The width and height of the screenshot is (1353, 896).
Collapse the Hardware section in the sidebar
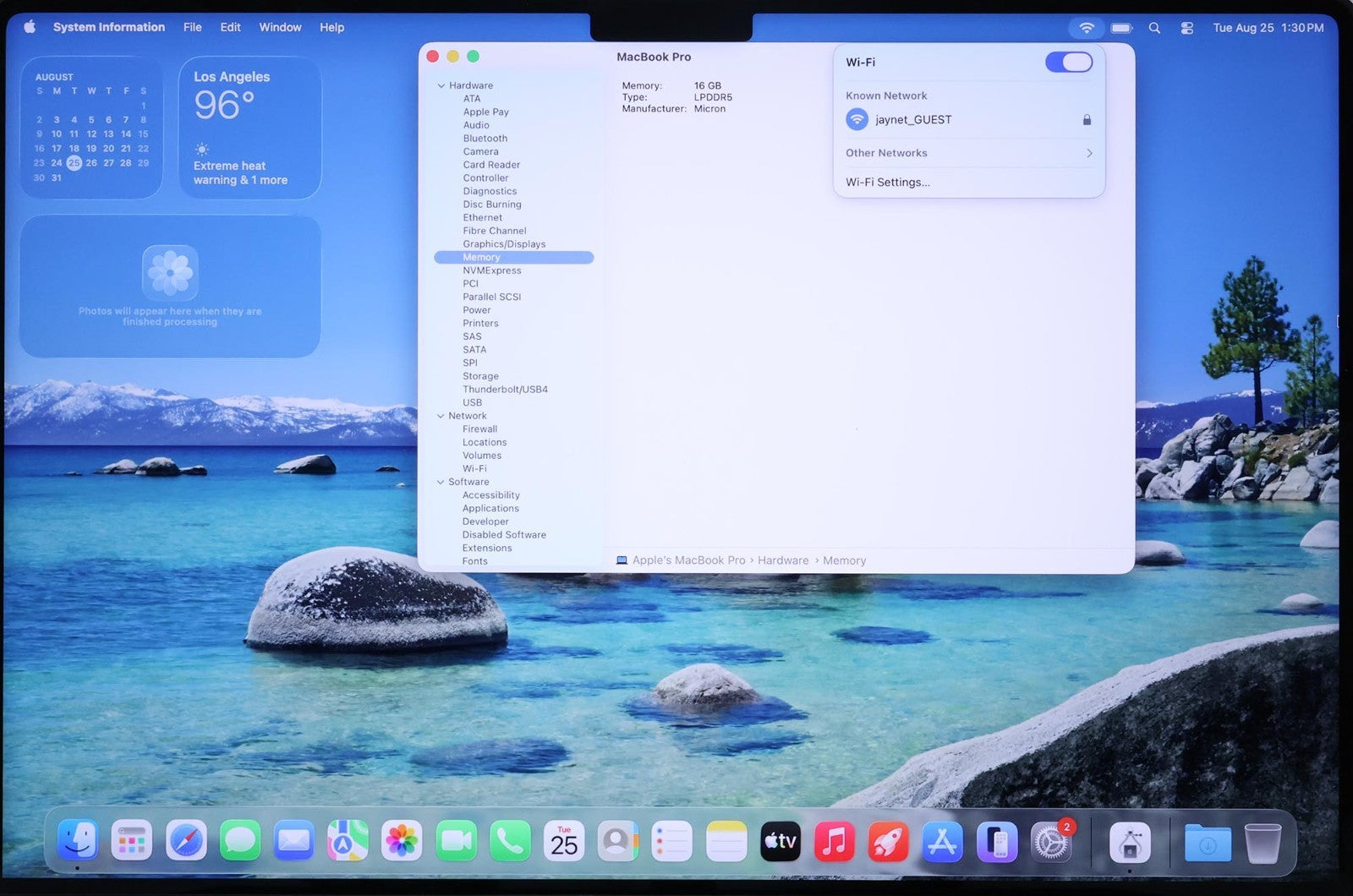click(x=441, y=85)
